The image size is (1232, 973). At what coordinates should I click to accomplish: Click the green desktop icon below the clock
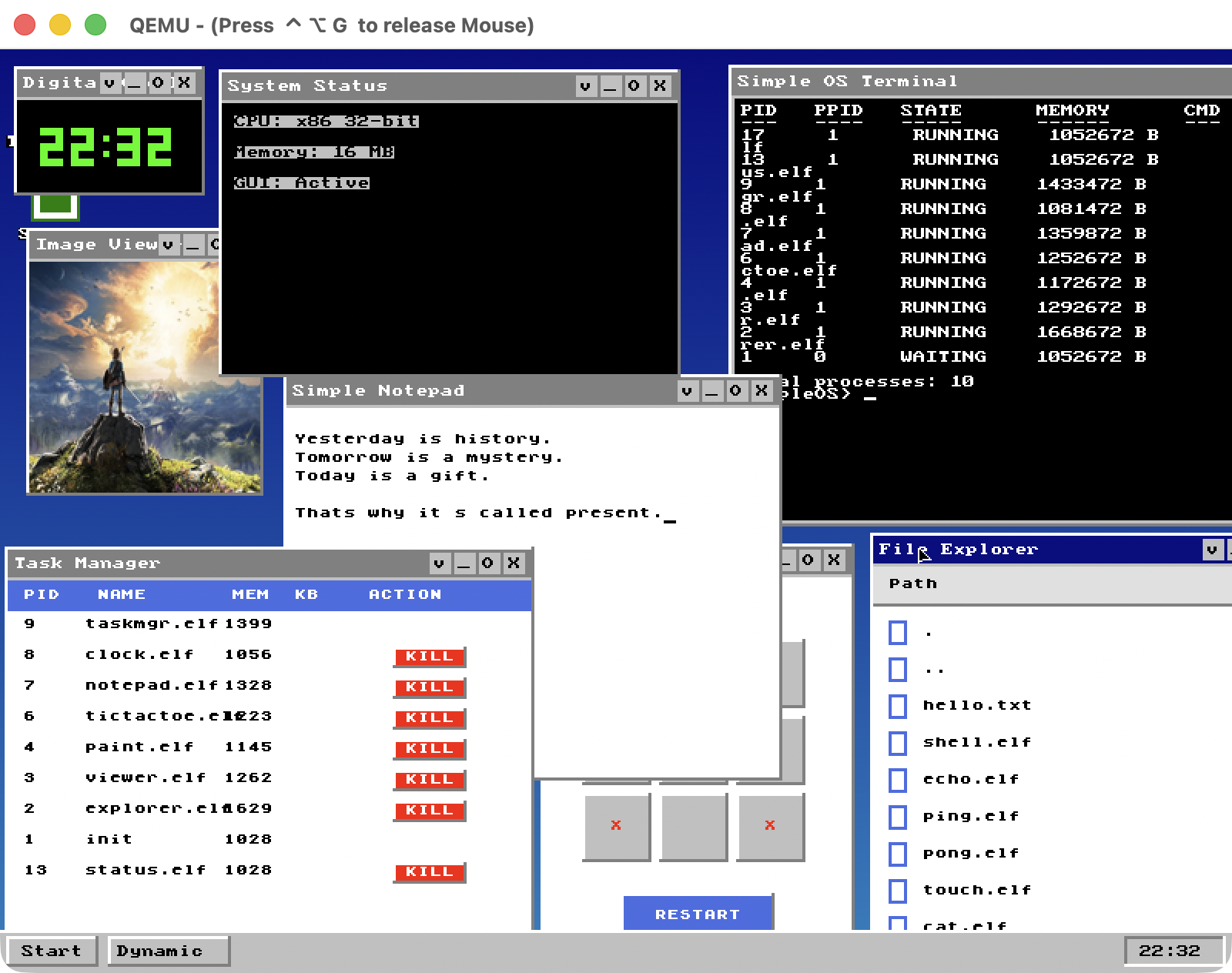[x=55, y=206]
